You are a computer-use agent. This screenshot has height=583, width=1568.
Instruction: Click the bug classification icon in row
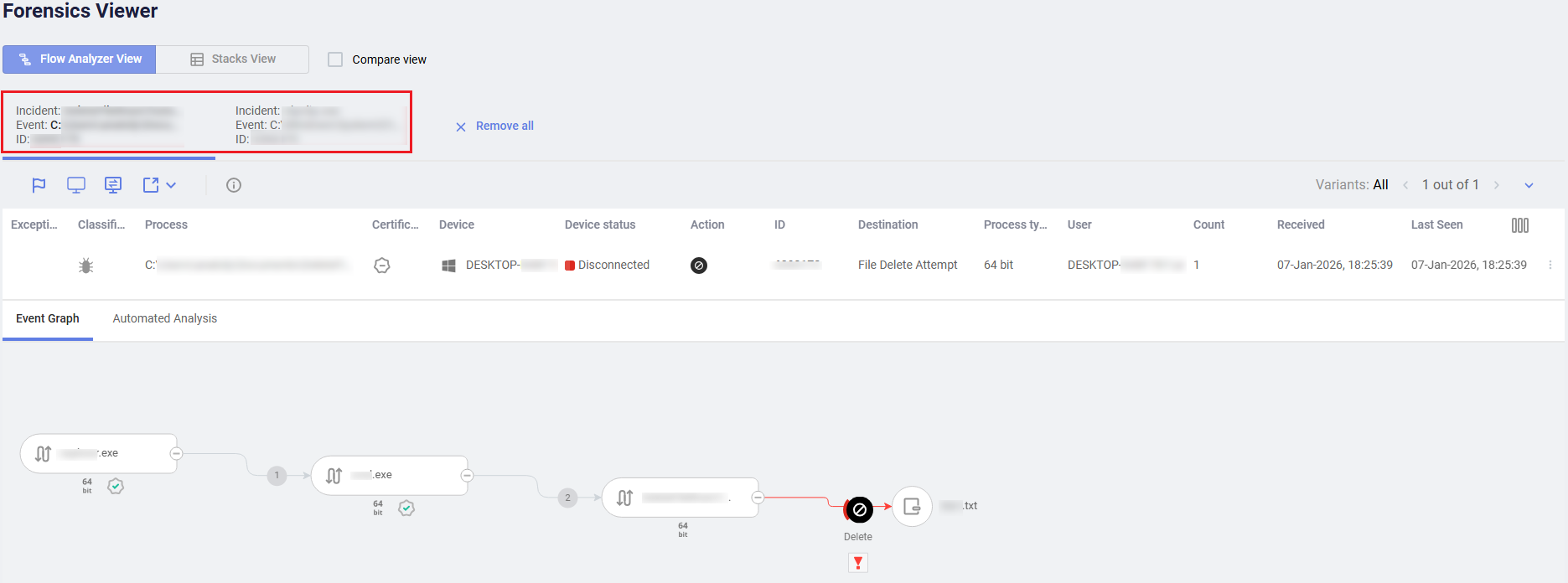[85, 266]
